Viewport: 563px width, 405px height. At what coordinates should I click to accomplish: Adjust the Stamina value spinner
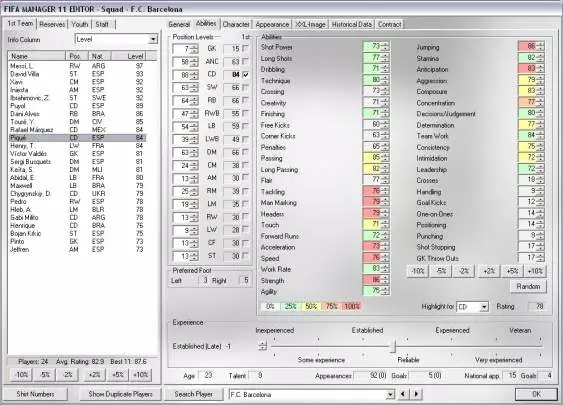point(540,57)
